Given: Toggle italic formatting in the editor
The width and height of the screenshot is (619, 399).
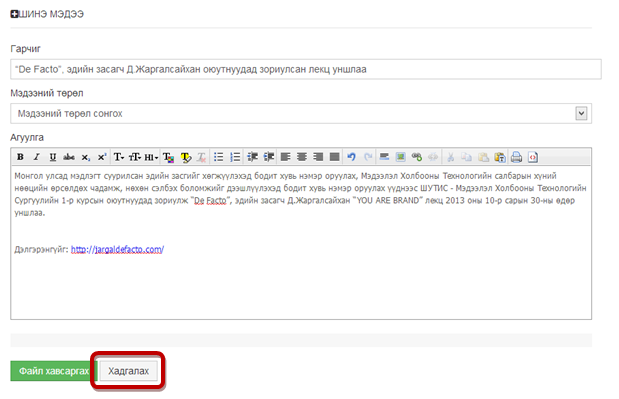Looking at the screenshot, I should [36, 157].
